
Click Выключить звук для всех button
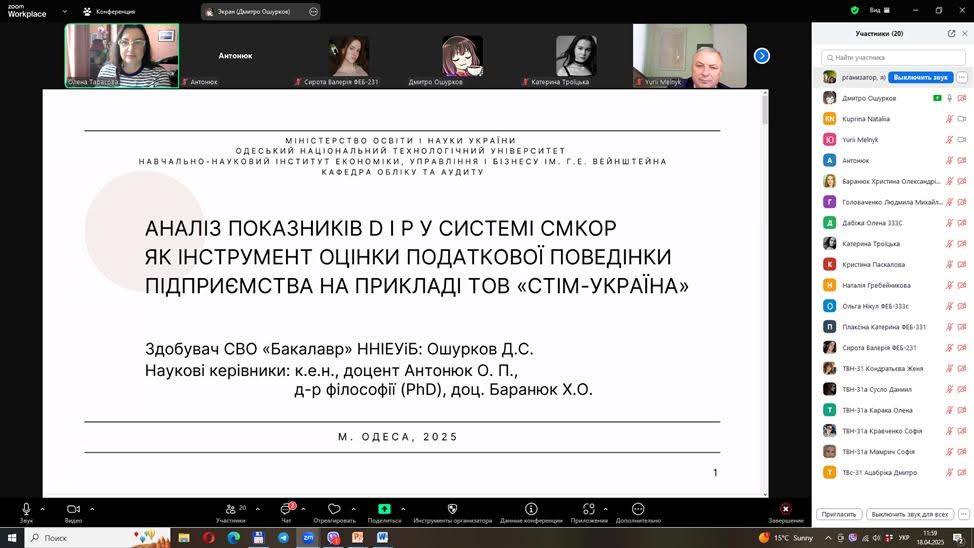(x=910, y=514)
